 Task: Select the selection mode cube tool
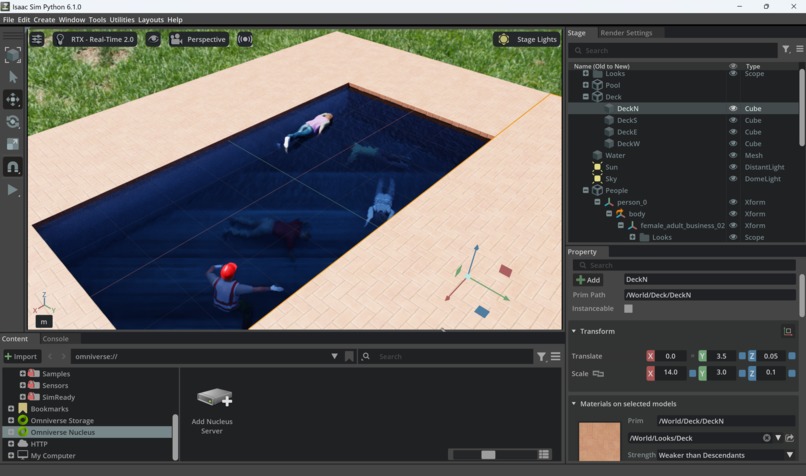click(x=13, y=54)
